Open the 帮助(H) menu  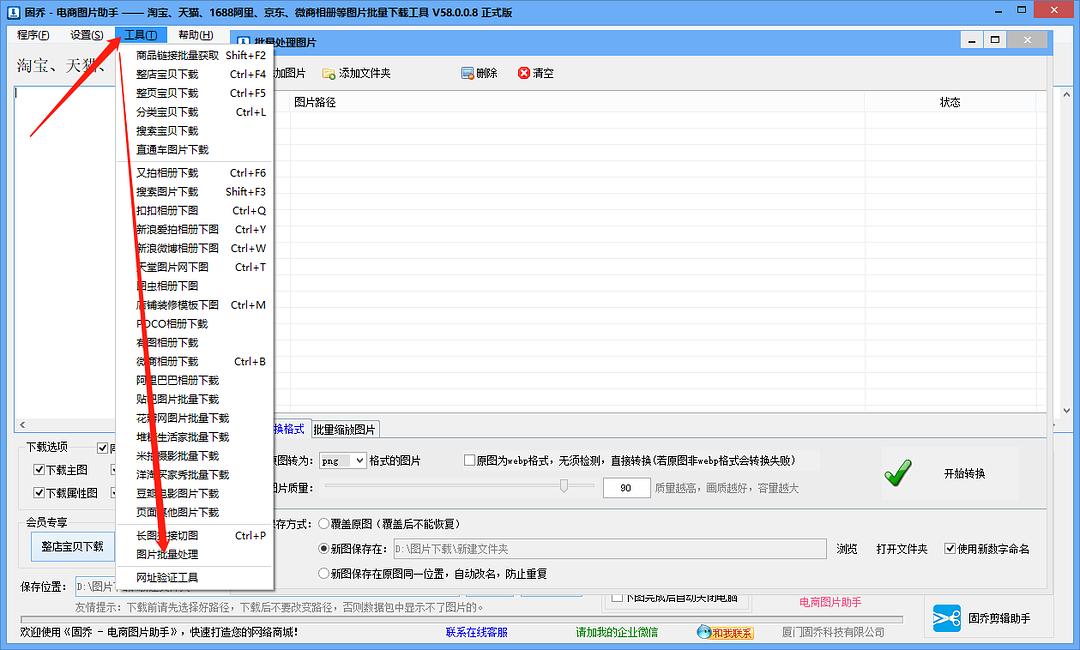[196, 34]
